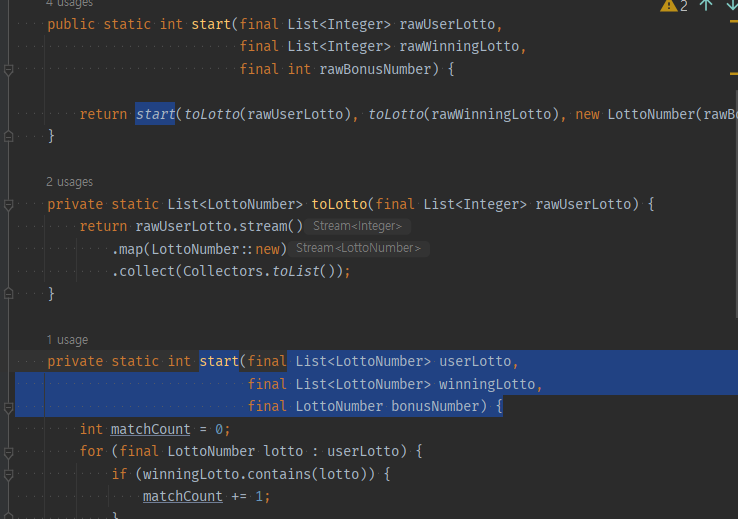Click start method name in private static declaration
Image resolution: width=738 pixels, height=519 pixels.
point(219,361)
